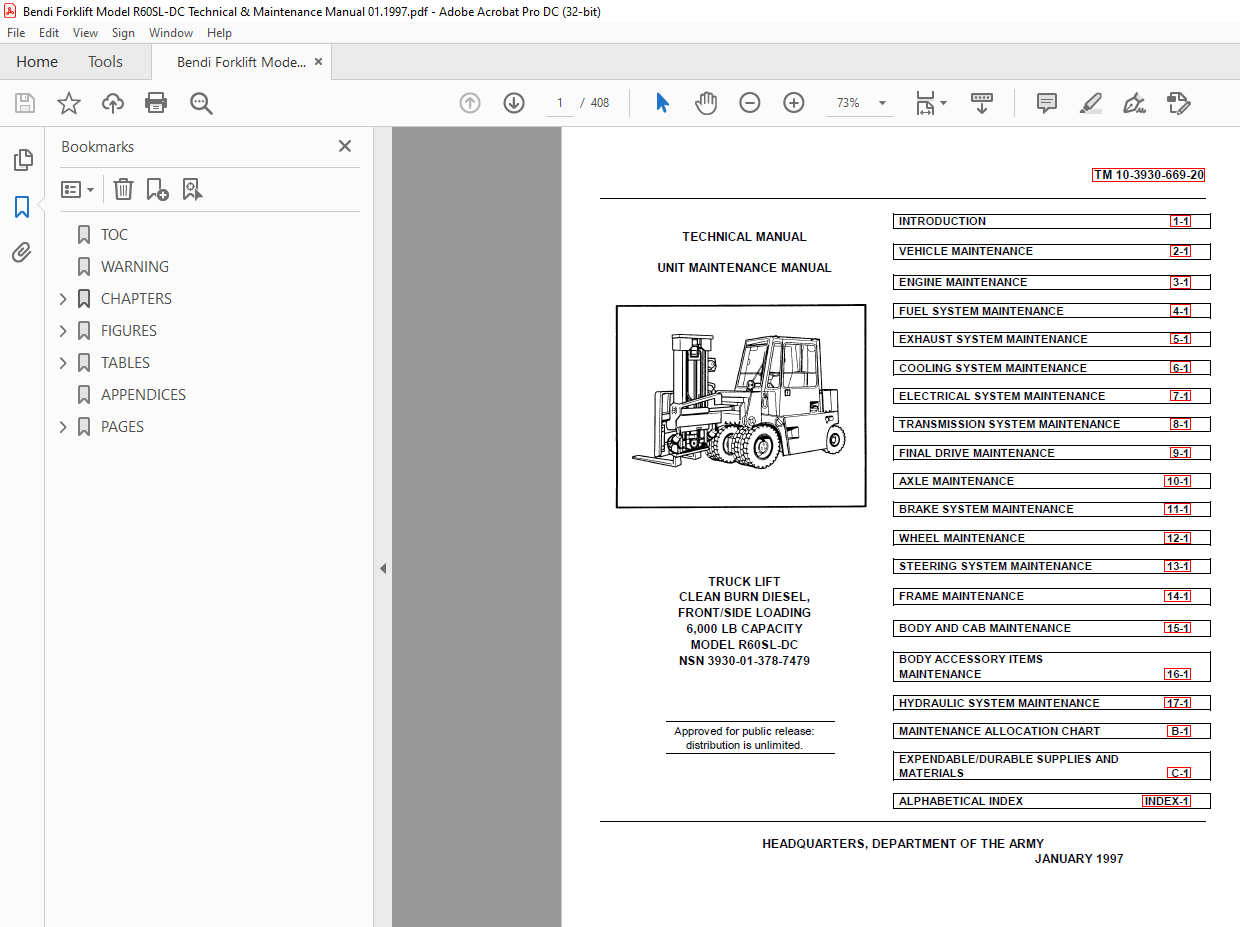Click the upload to cloud icon
The height and width of the screenshot is (927, 1240).
[x=113, y=103]
